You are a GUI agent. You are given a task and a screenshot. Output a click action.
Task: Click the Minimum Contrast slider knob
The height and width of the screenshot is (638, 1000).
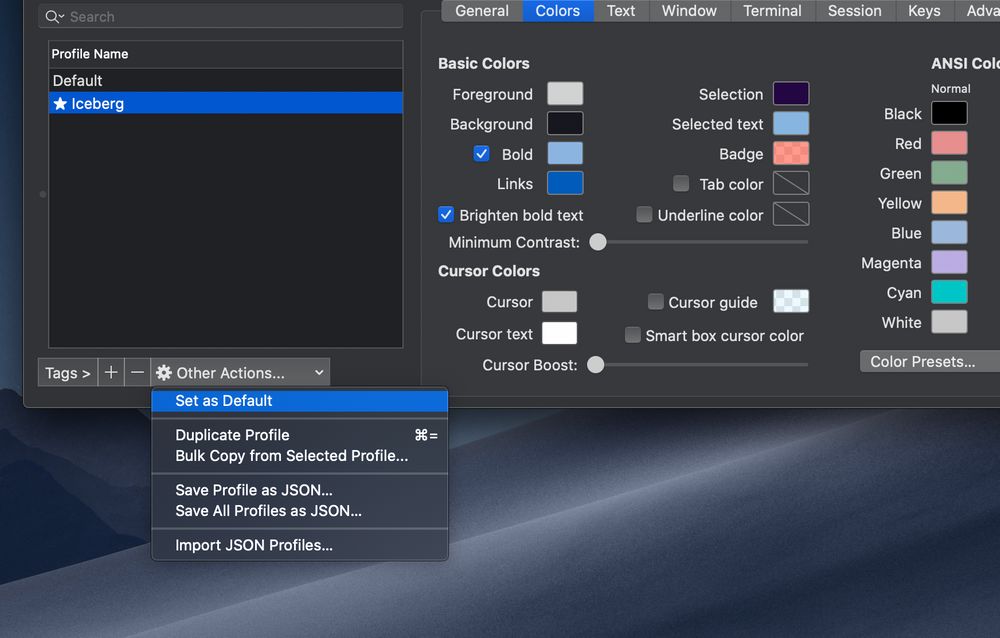point(598,242)
